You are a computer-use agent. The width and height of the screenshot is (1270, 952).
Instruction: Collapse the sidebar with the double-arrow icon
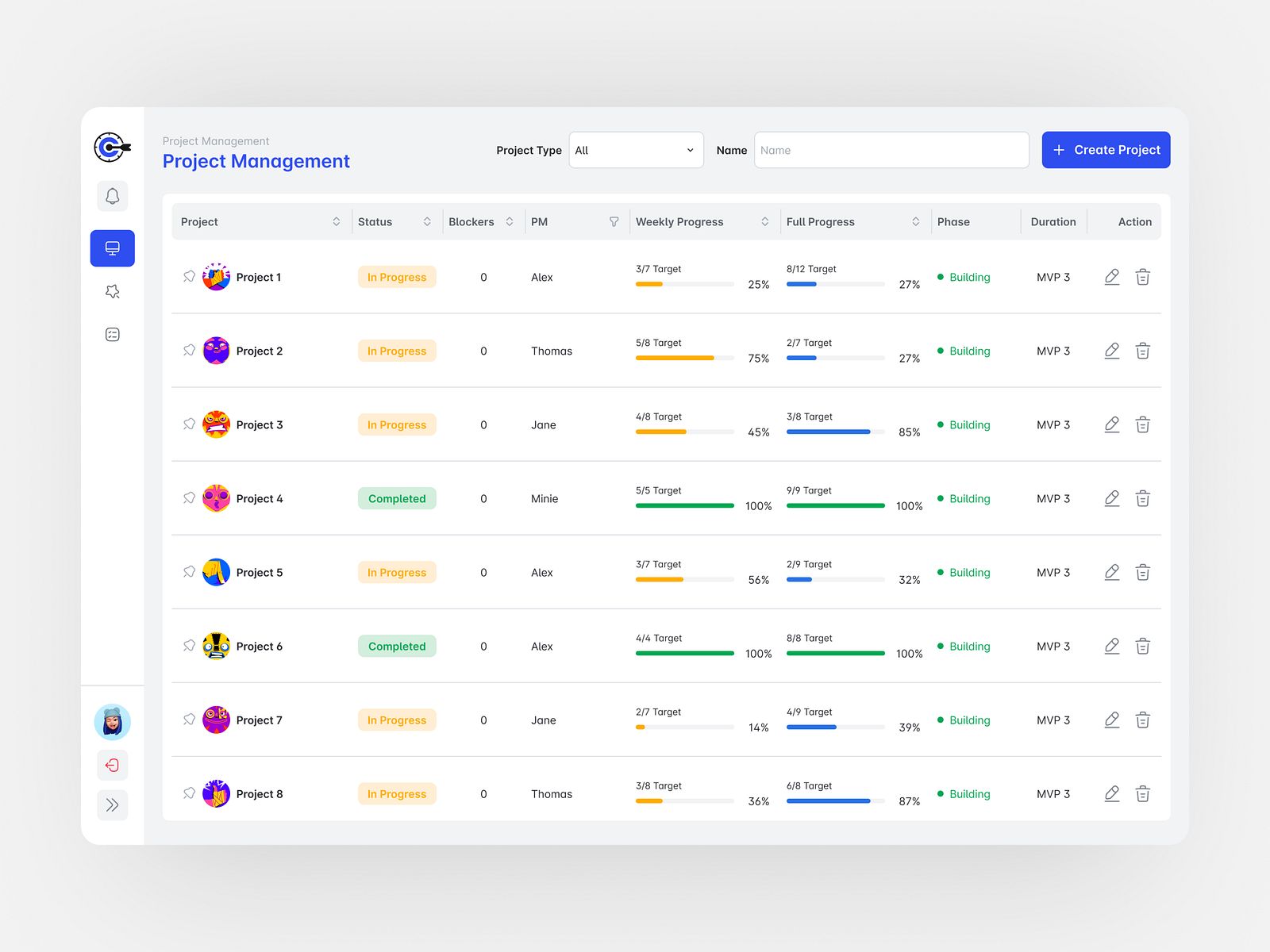112,805
